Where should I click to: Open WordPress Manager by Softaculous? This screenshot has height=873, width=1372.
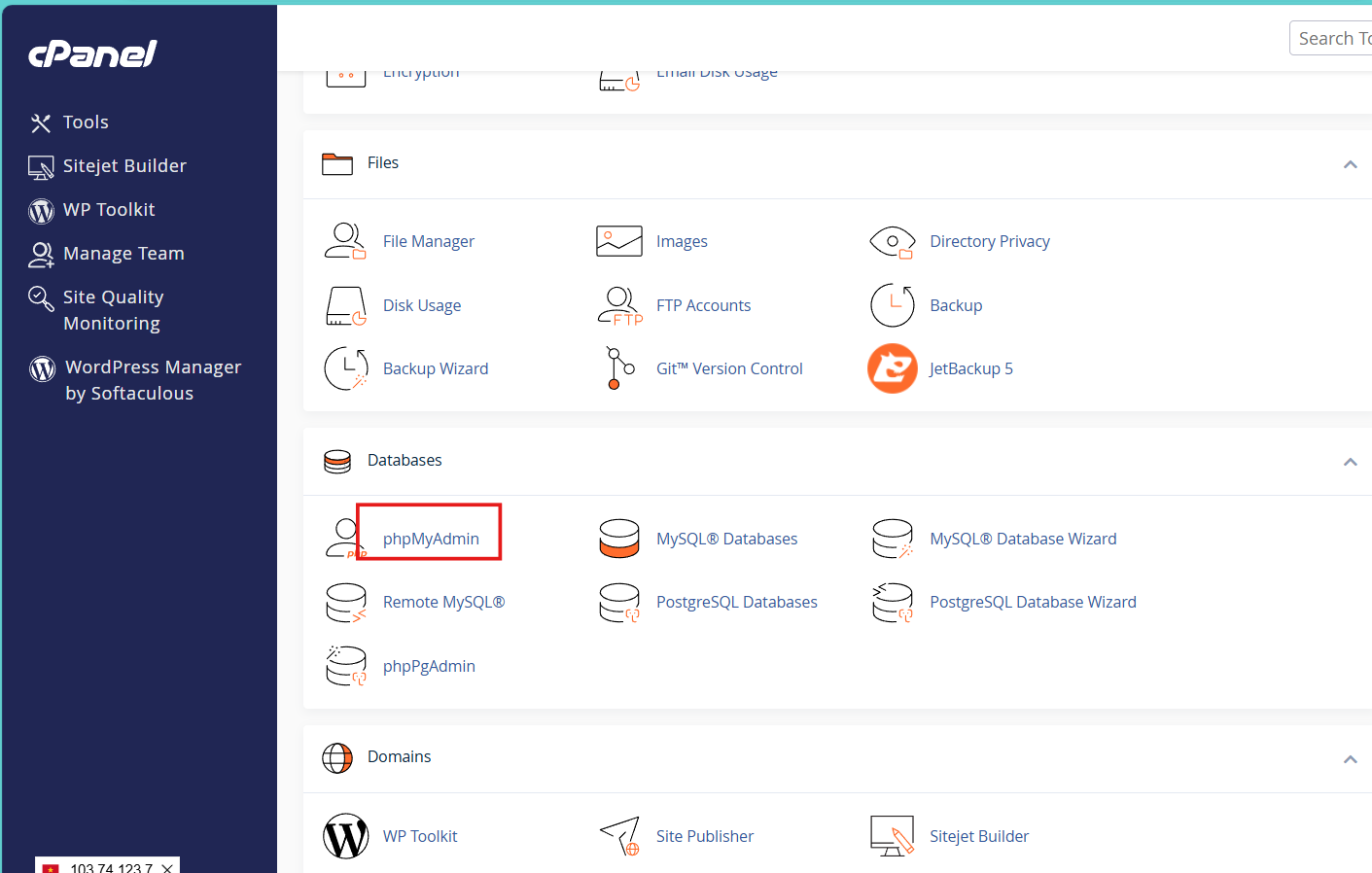pos(153,380)
